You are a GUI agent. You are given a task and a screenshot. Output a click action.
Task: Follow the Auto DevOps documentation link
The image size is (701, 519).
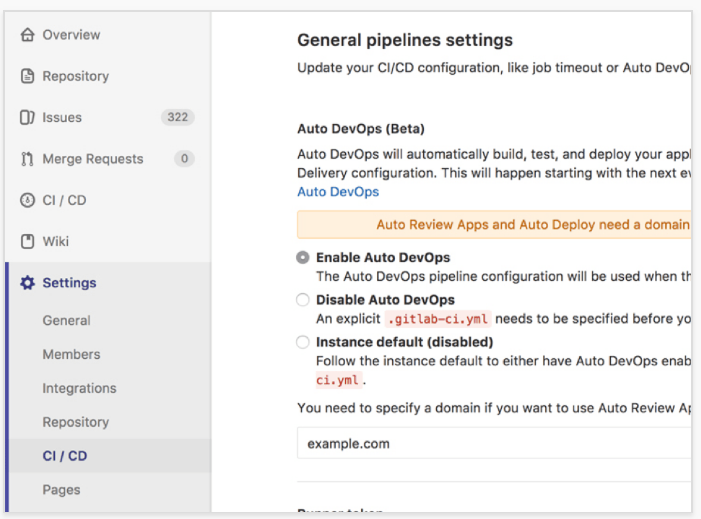click(338, 192)
